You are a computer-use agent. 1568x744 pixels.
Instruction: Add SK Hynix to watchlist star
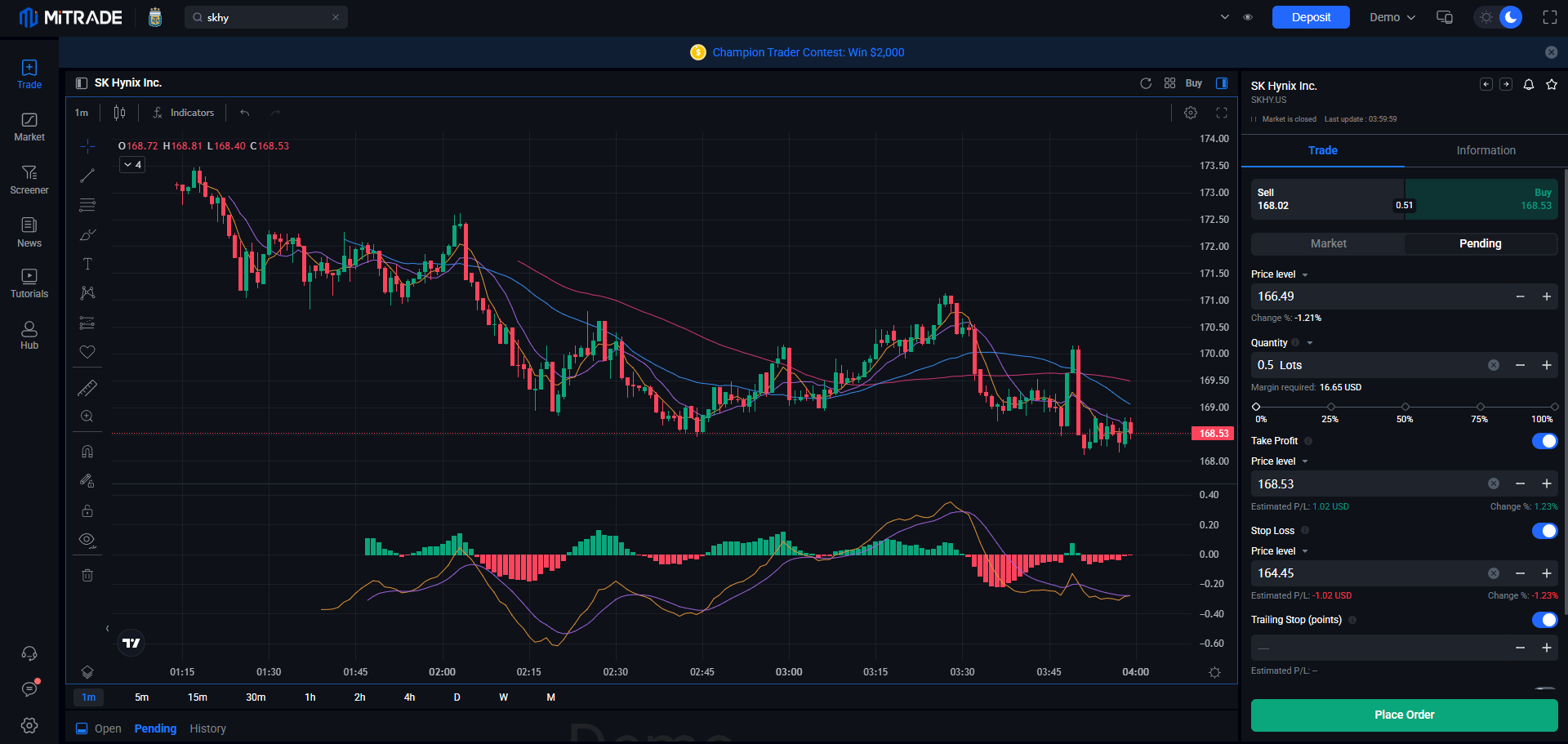click(x=1552, y=84)
